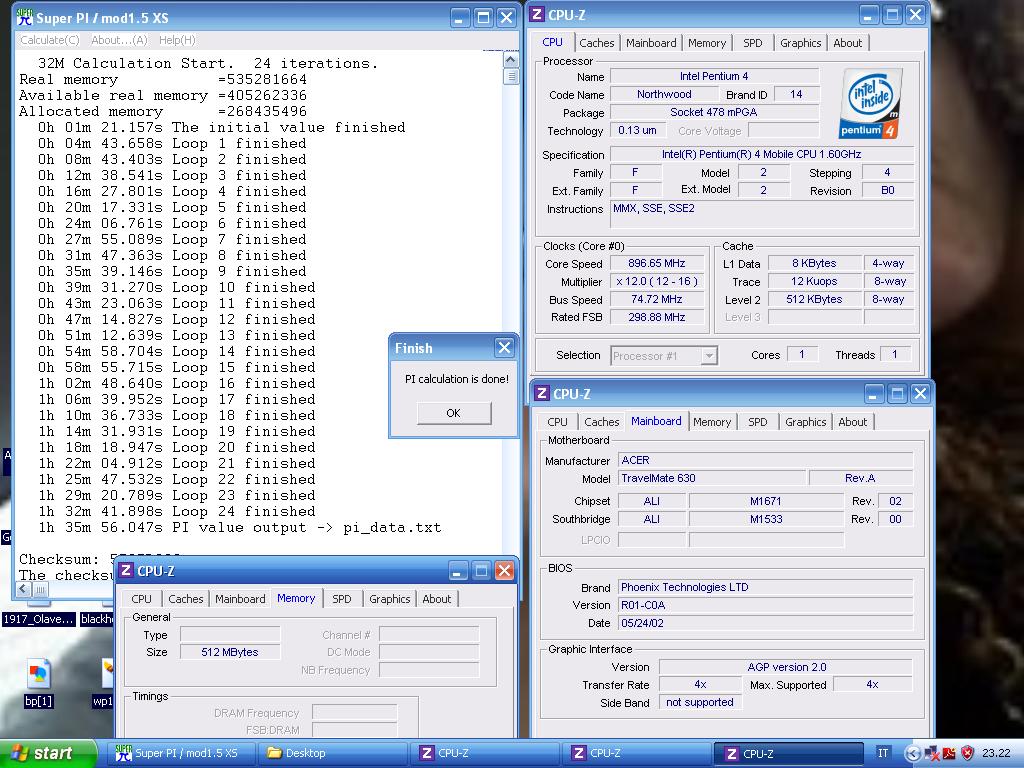Click the scroll-up arrow in Super PI

(x=511, y=59)
